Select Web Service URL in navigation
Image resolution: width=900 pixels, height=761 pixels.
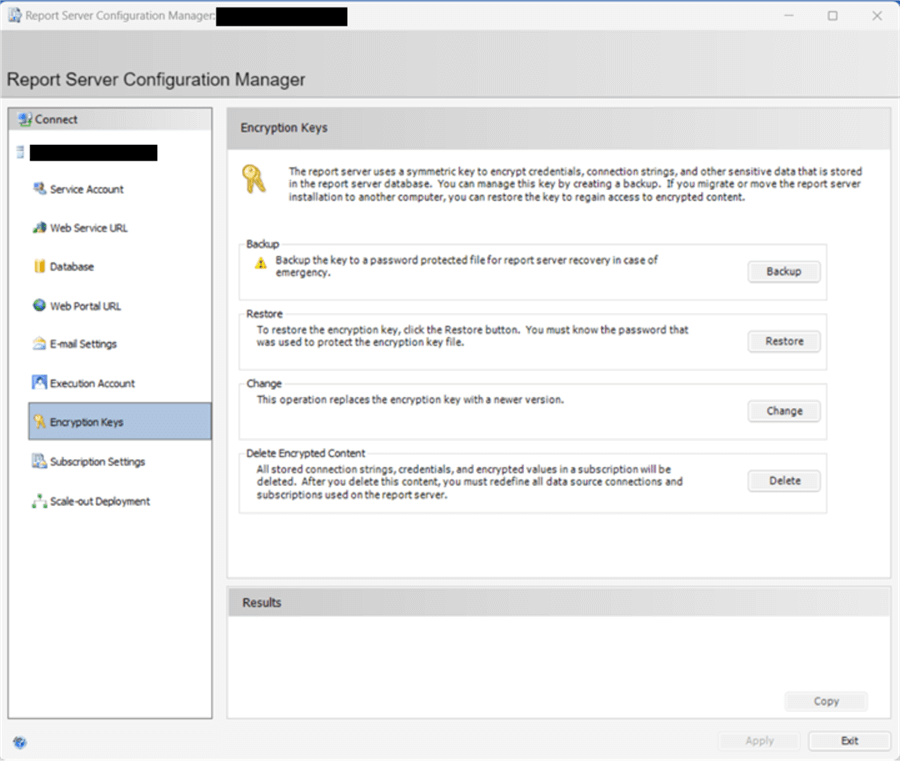tap(88, 228)
